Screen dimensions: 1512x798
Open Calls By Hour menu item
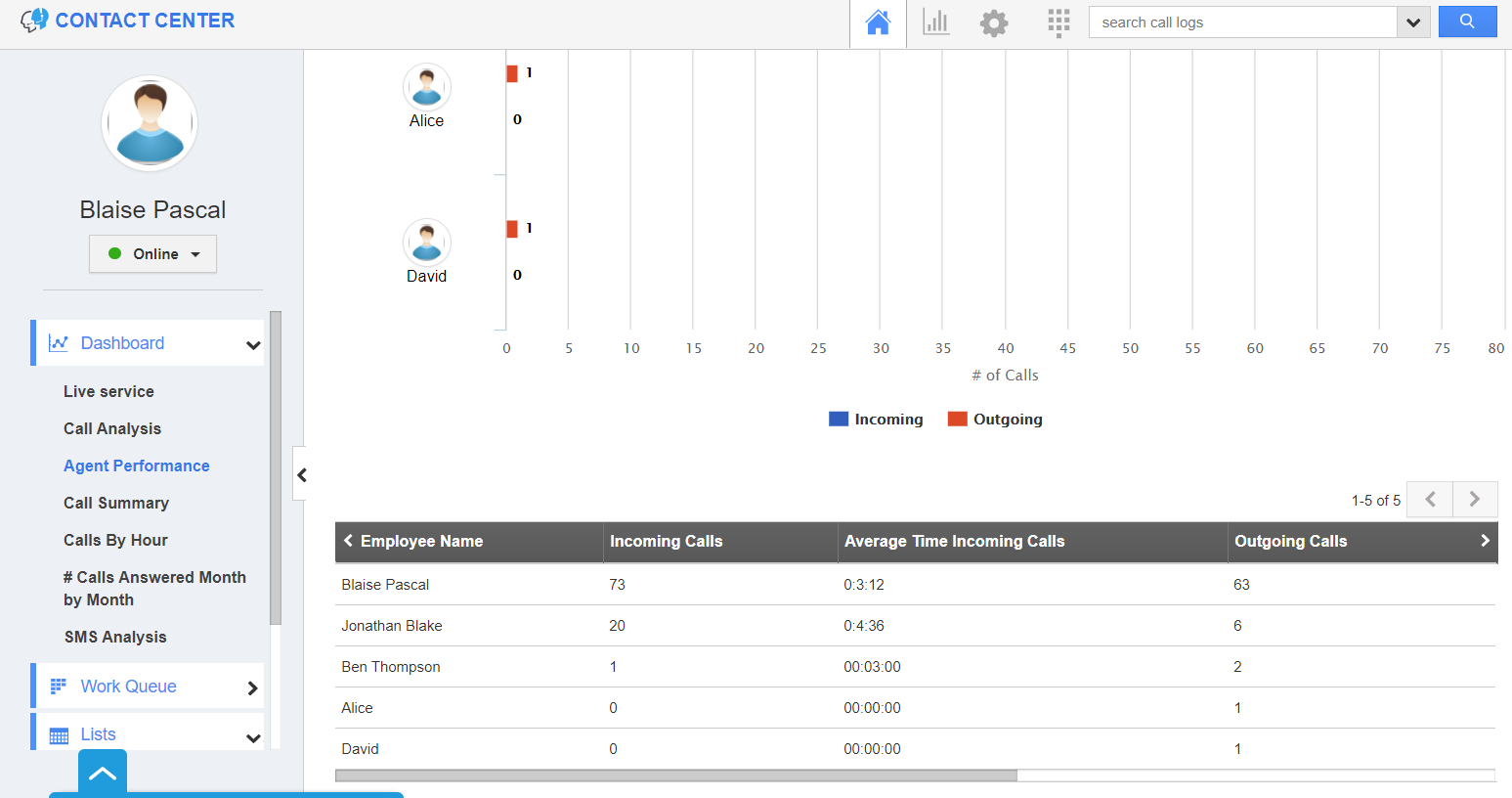(x=115, y=540)
